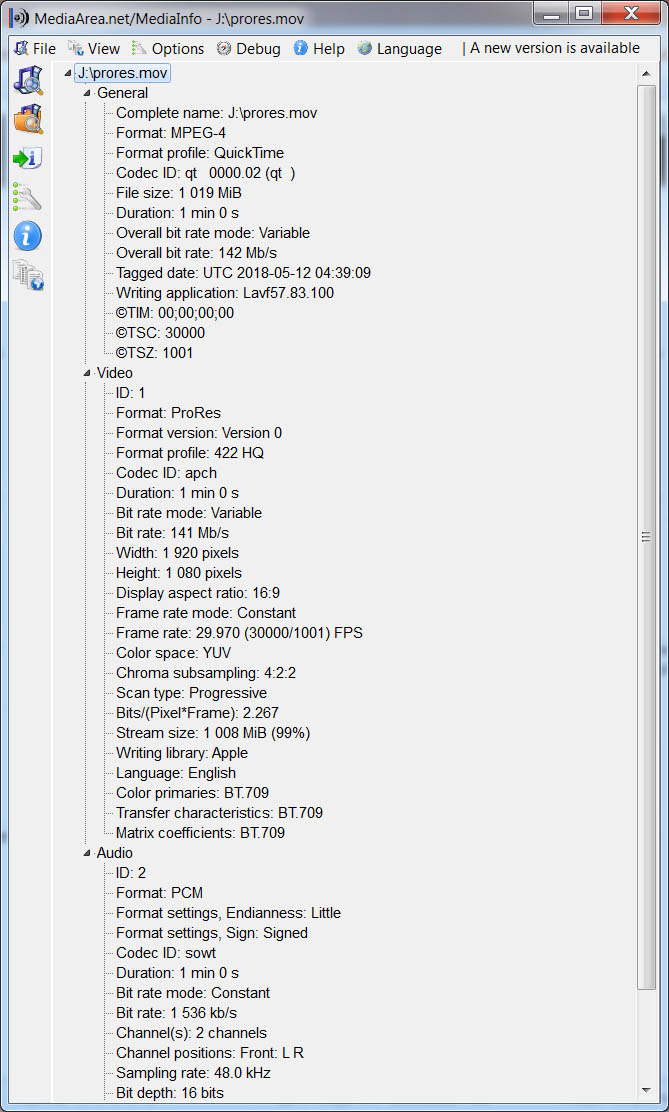669x1112 pixels.
Task: Open the Options menu
Action: [x=167, y=48]
